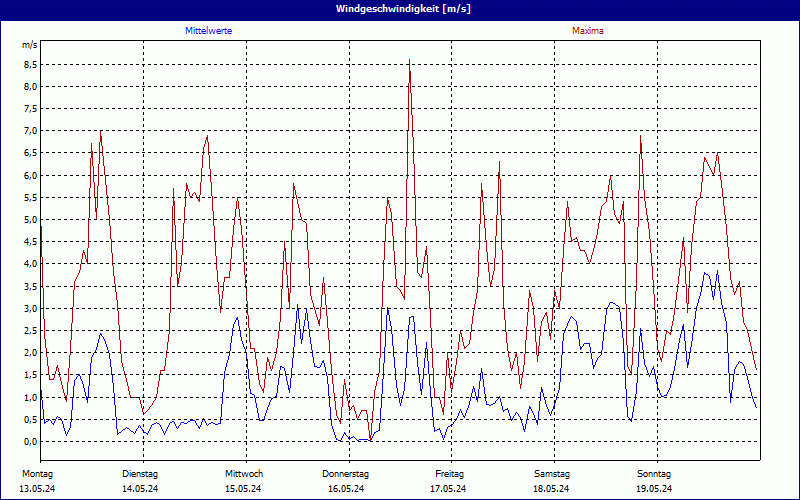Select the blue Mittelwerte legend label
The width and height of the screenshot is (800, 500).
coord(209,31)
